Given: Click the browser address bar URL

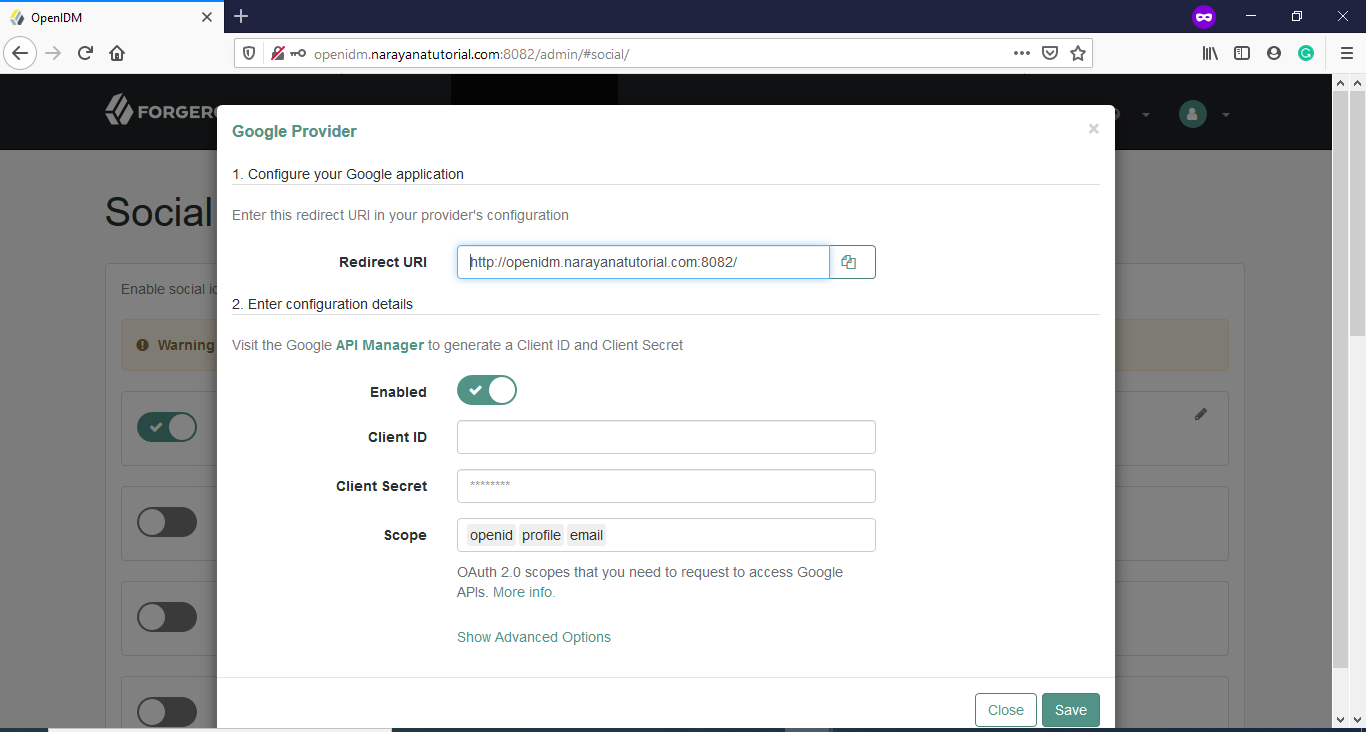Looking at the screenshot, I should point(471,54).
